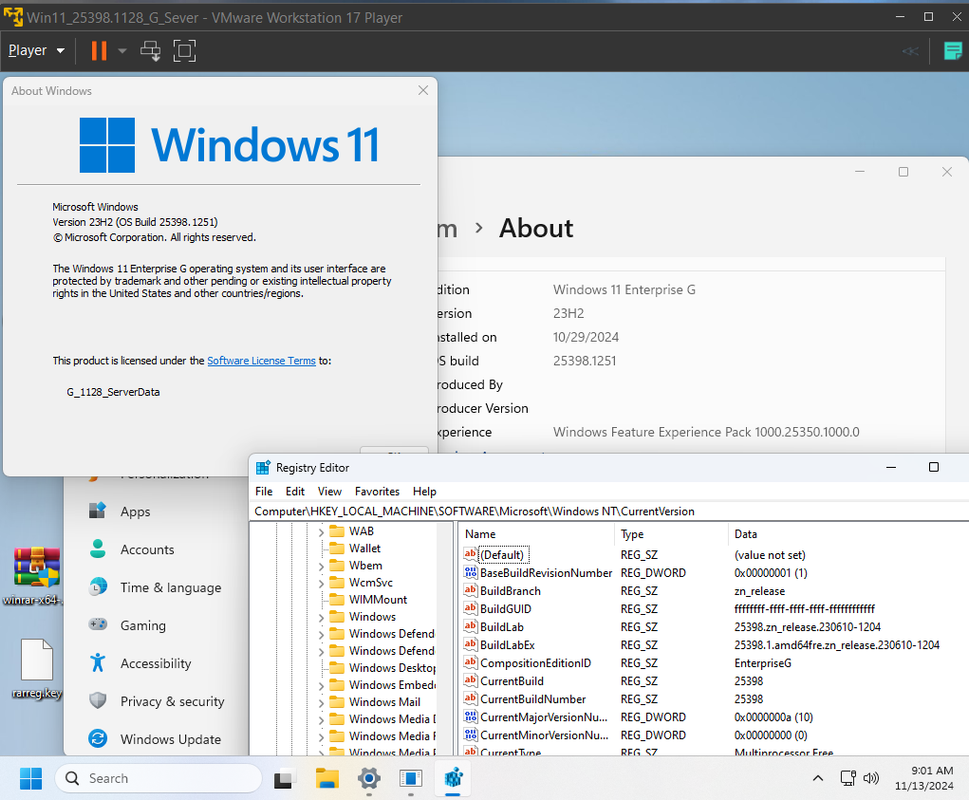Expand the Windows Mail registry key
The width and height of the screenshot is (969, 800).
coord(321,702)
